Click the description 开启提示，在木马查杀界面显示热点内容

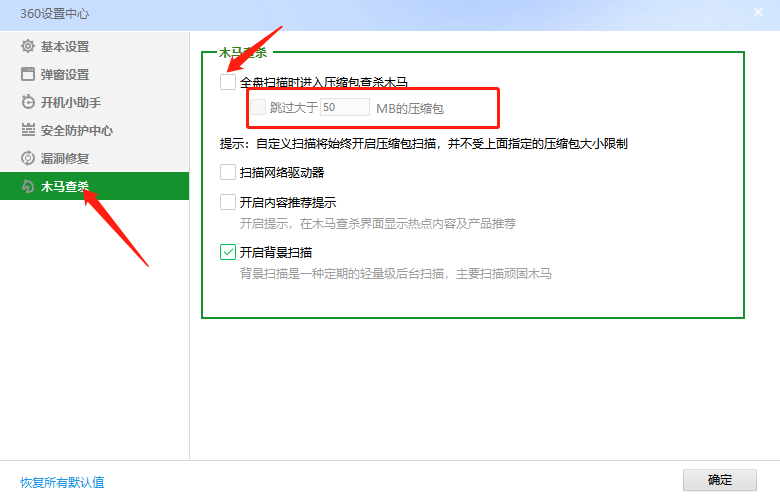378,224
